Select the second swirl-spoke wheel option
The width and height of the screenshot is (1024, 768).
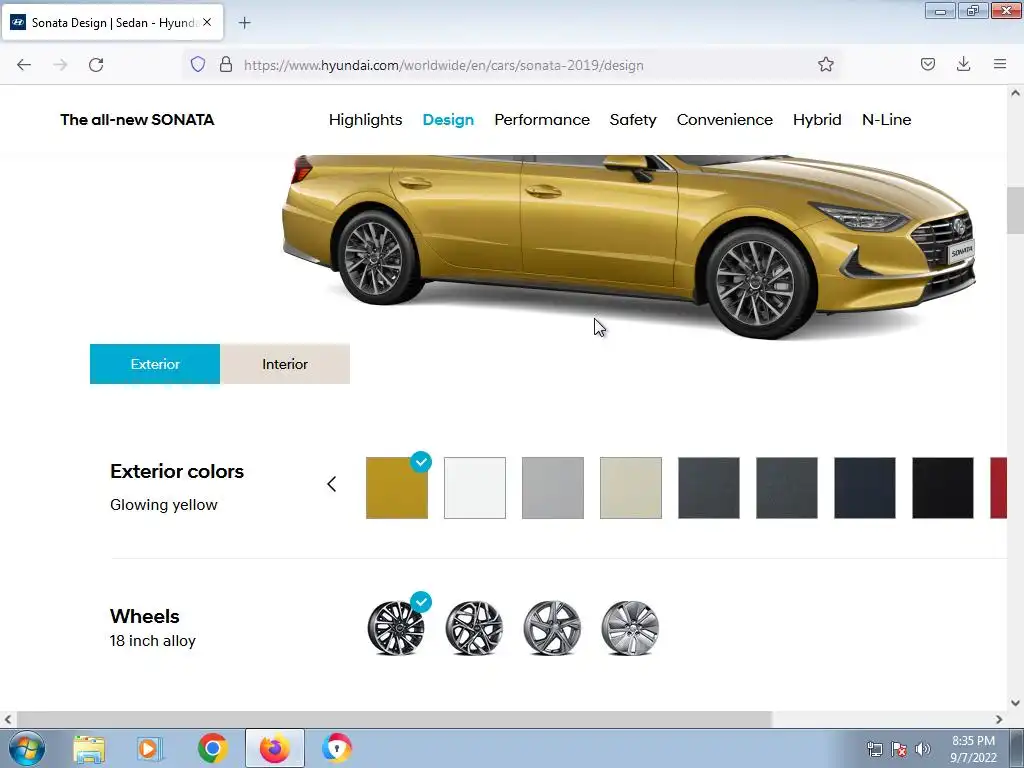(x=474, y=628)
